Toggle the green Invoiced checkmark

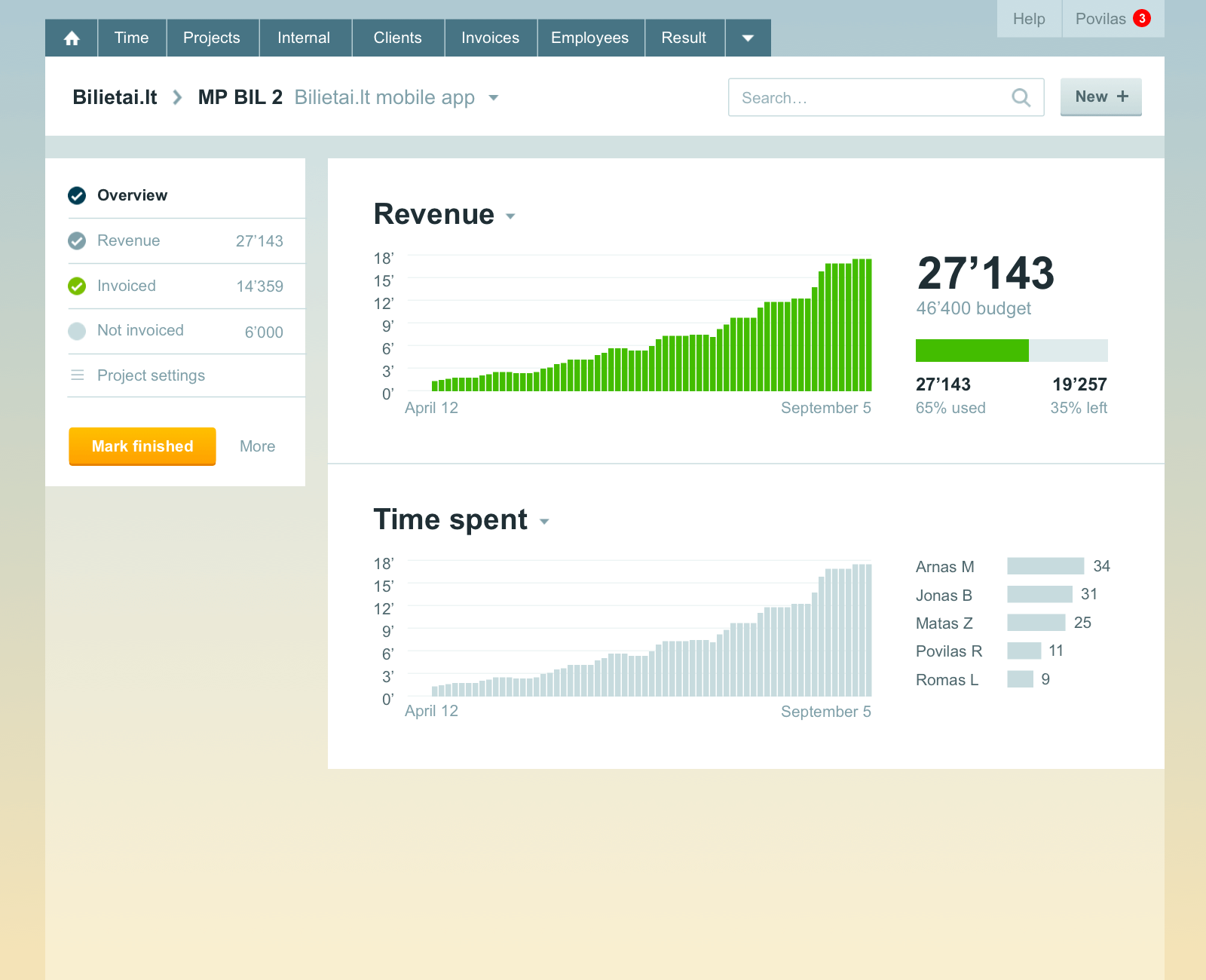pos(77,286)
